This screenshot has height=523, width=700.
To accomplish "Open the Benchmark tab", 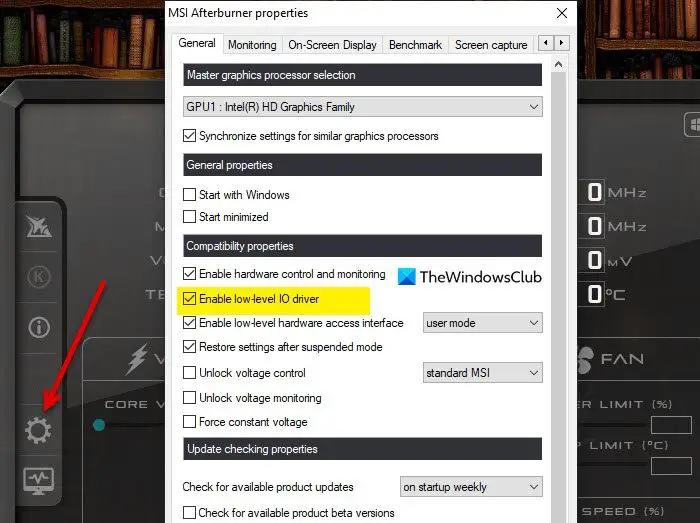I will click(x=415, y=45).
